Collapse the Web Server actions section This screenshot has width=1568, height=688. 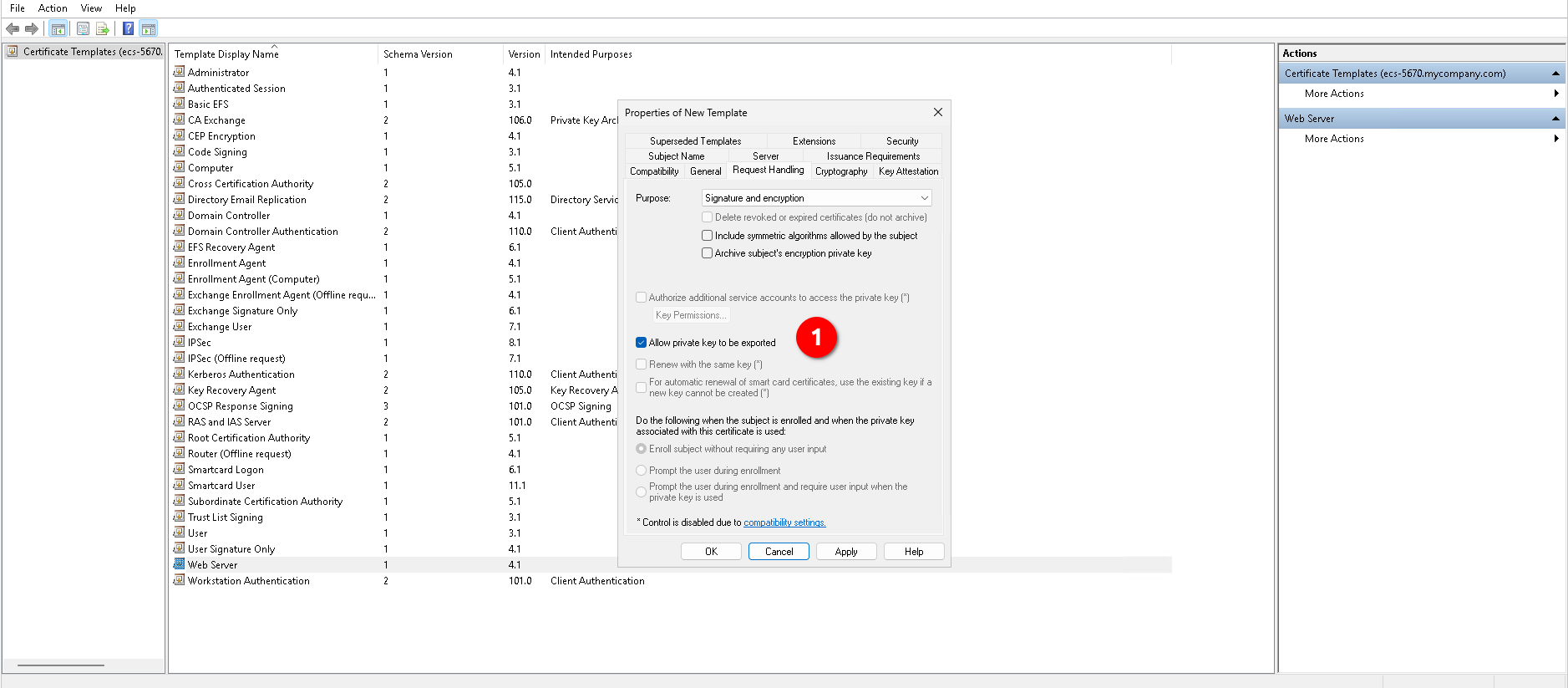1555,119
